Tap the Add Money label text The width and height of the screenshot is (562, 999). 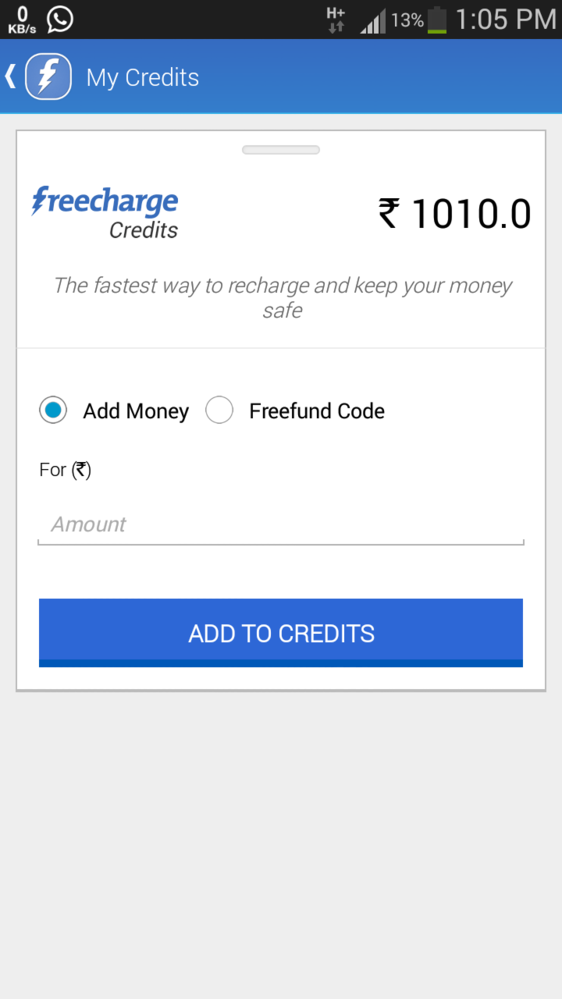tap(136, 411)
